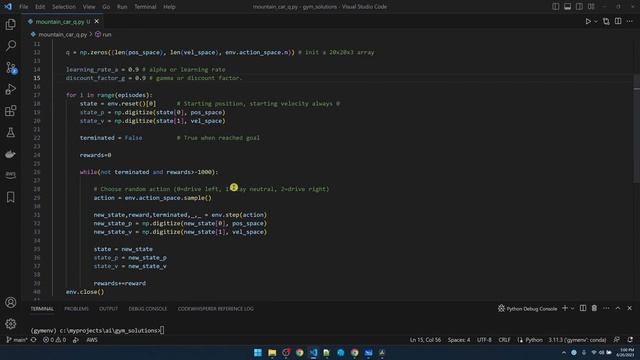The image size is (640, 360).
Task: Switch to the DEBUG CONSOLE panel tab
Action: (147, 309)
